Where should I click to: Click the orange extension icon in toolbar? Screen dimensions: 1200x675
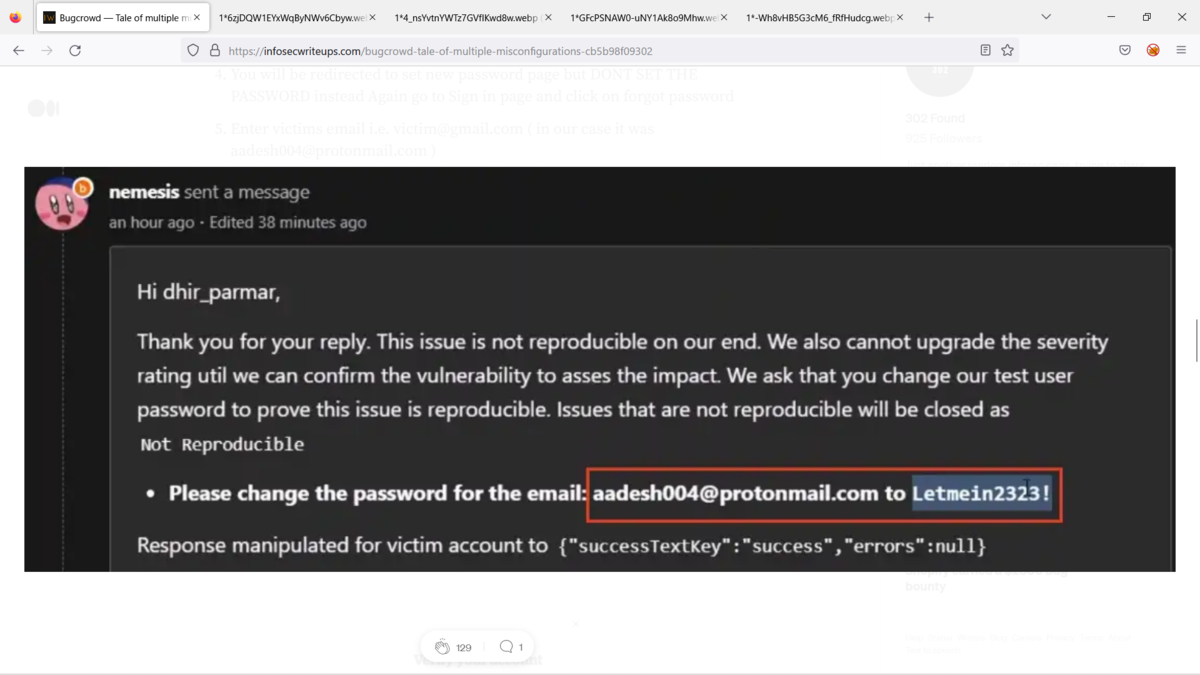tap(1153, 50)
